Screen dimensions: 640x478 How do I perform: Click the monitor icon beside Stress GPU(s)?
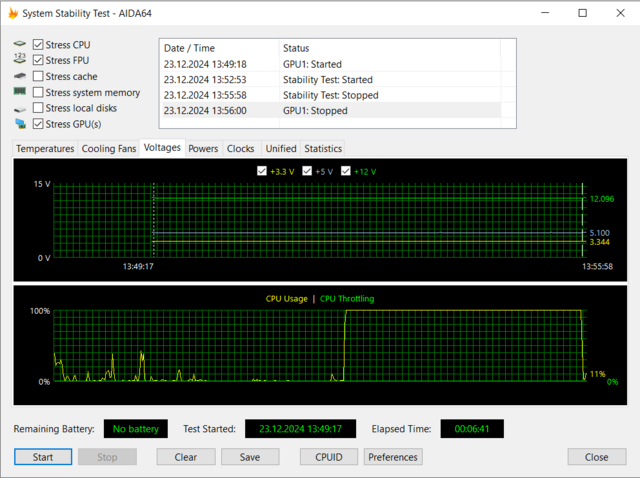(x=20, y=124)
